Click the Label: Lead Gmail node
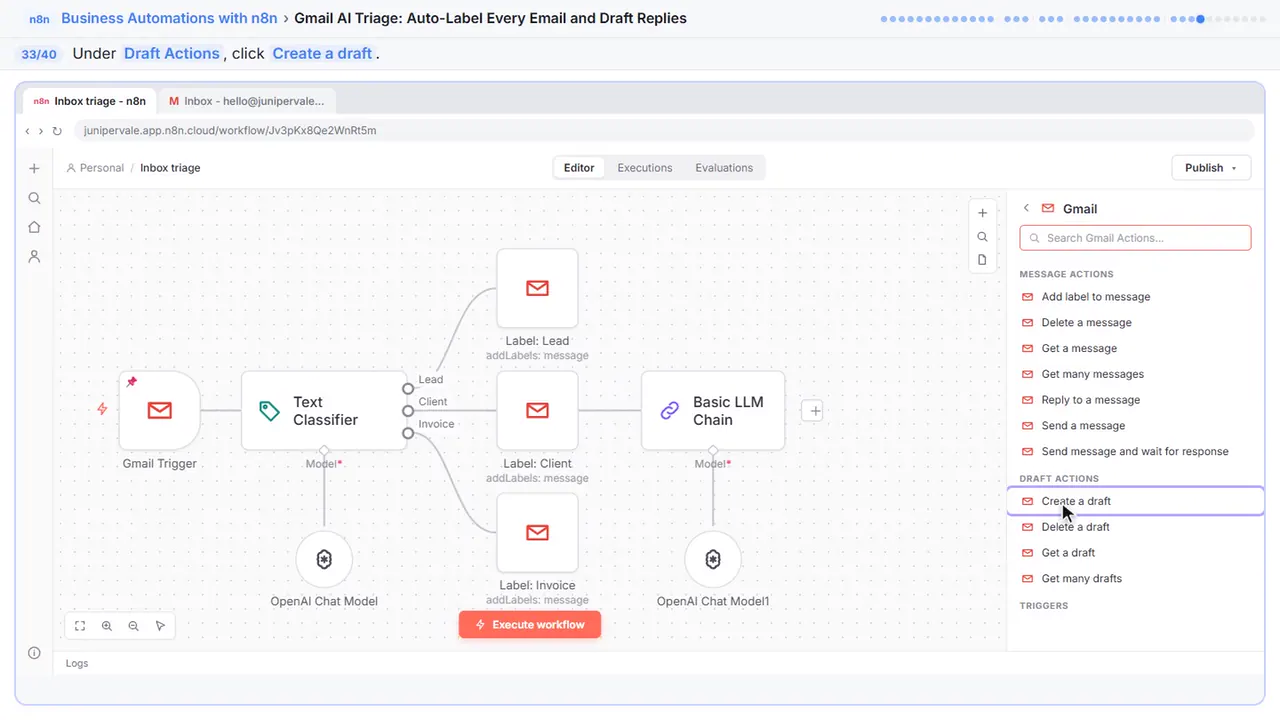Screen dimensions: 1280x720 pos(537,288)
